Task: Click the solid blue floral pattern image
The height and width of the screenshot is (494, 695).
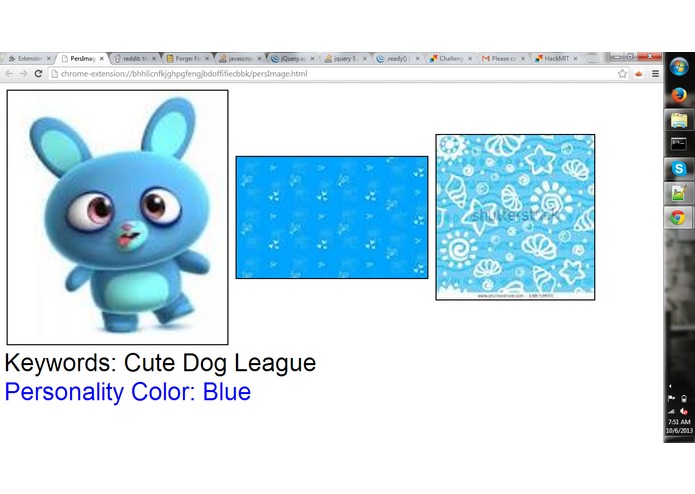Action: (x=332, y=217)
